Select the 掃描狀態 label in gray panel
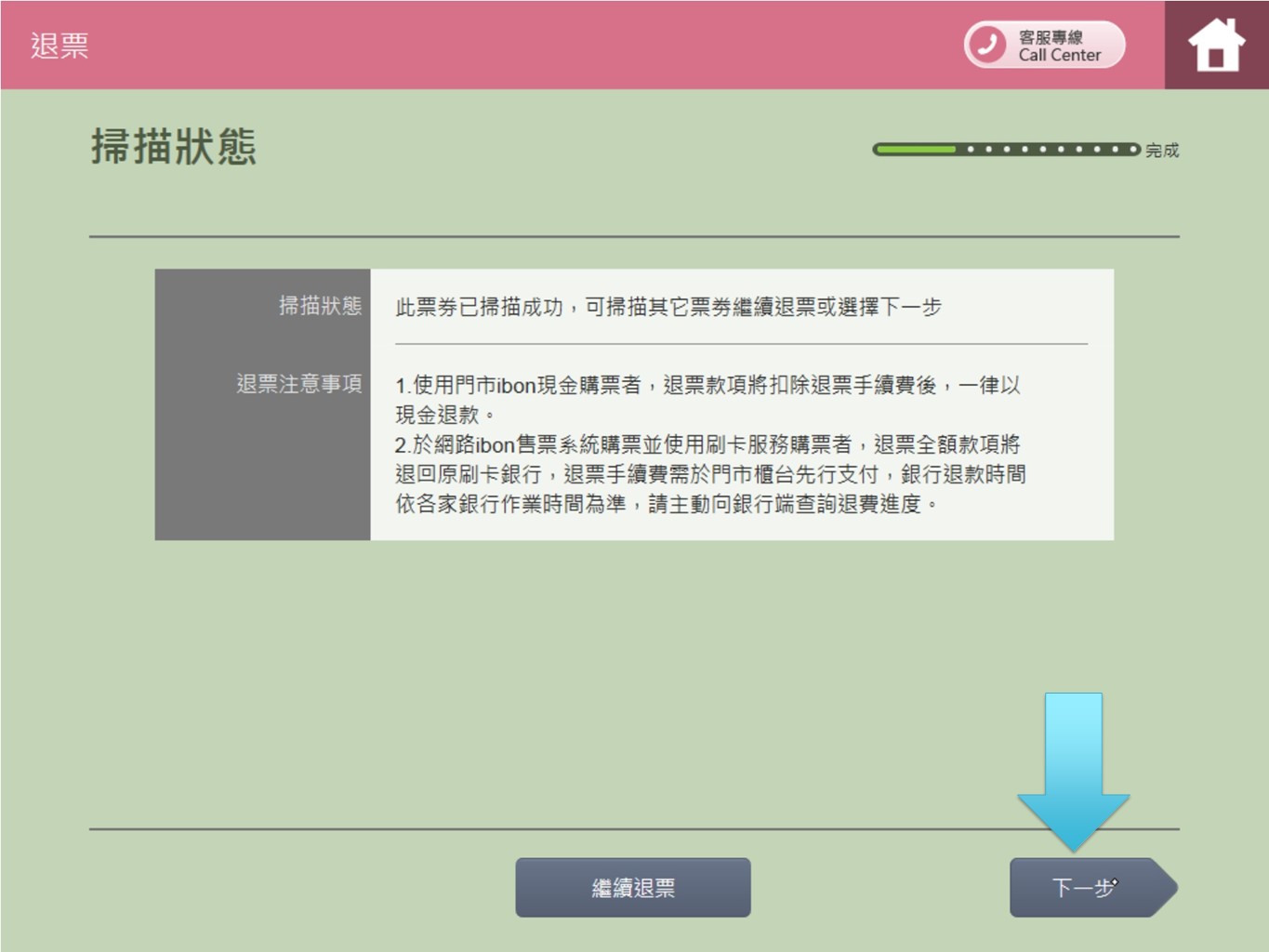 coord(320,306)
